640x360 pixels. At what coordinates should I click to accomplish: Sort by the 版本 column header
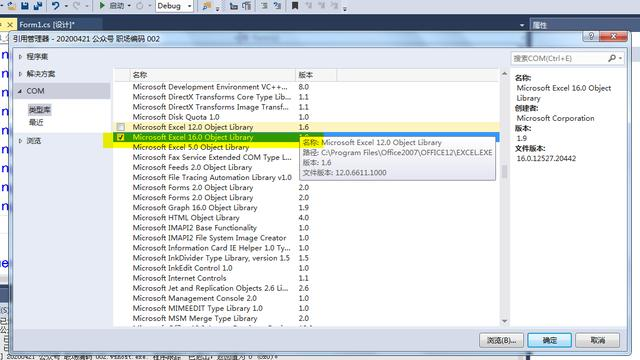pos(316,75)
